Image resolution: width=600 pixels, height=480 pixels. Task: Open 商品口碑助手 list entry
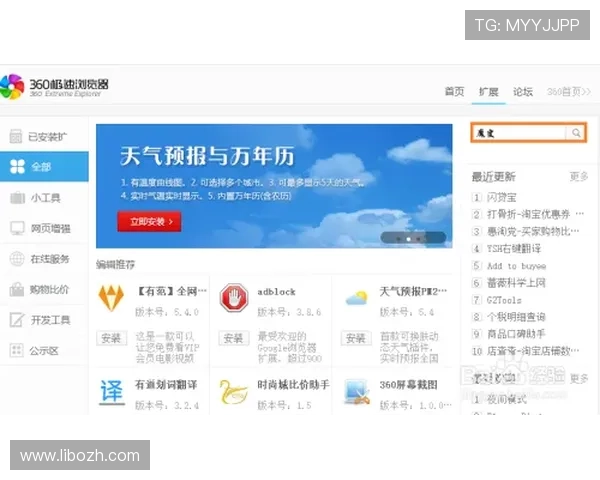(516, 334)
